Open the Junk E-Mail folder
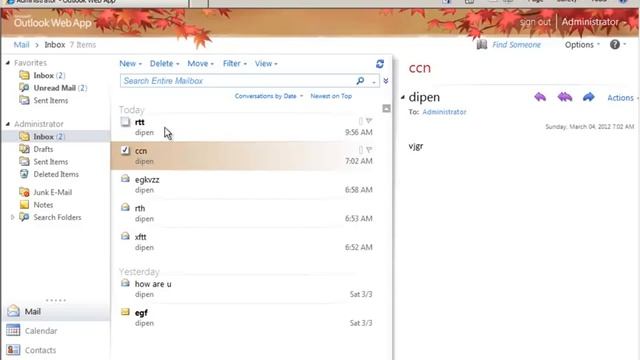Image resolution: width=640 pixels, height=360 pixels. [x=52, y=192]
